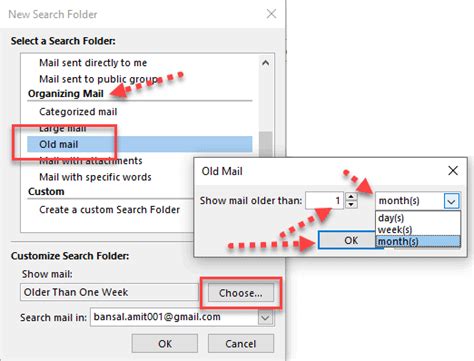The height and width of the screenshot is (361, 474).
Task: Pick 'Mail with specific words' option
Action: pos(95,177)
